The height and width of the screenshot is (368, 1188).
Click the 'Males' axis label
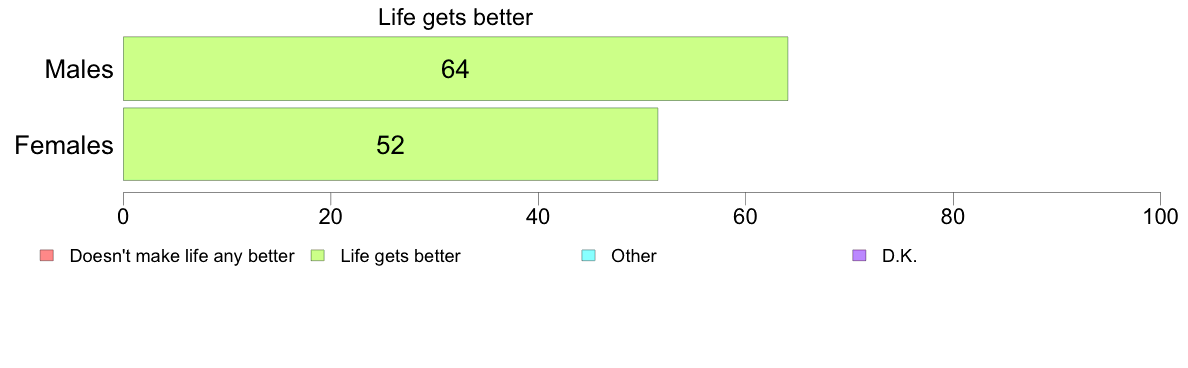click(79, 70)
